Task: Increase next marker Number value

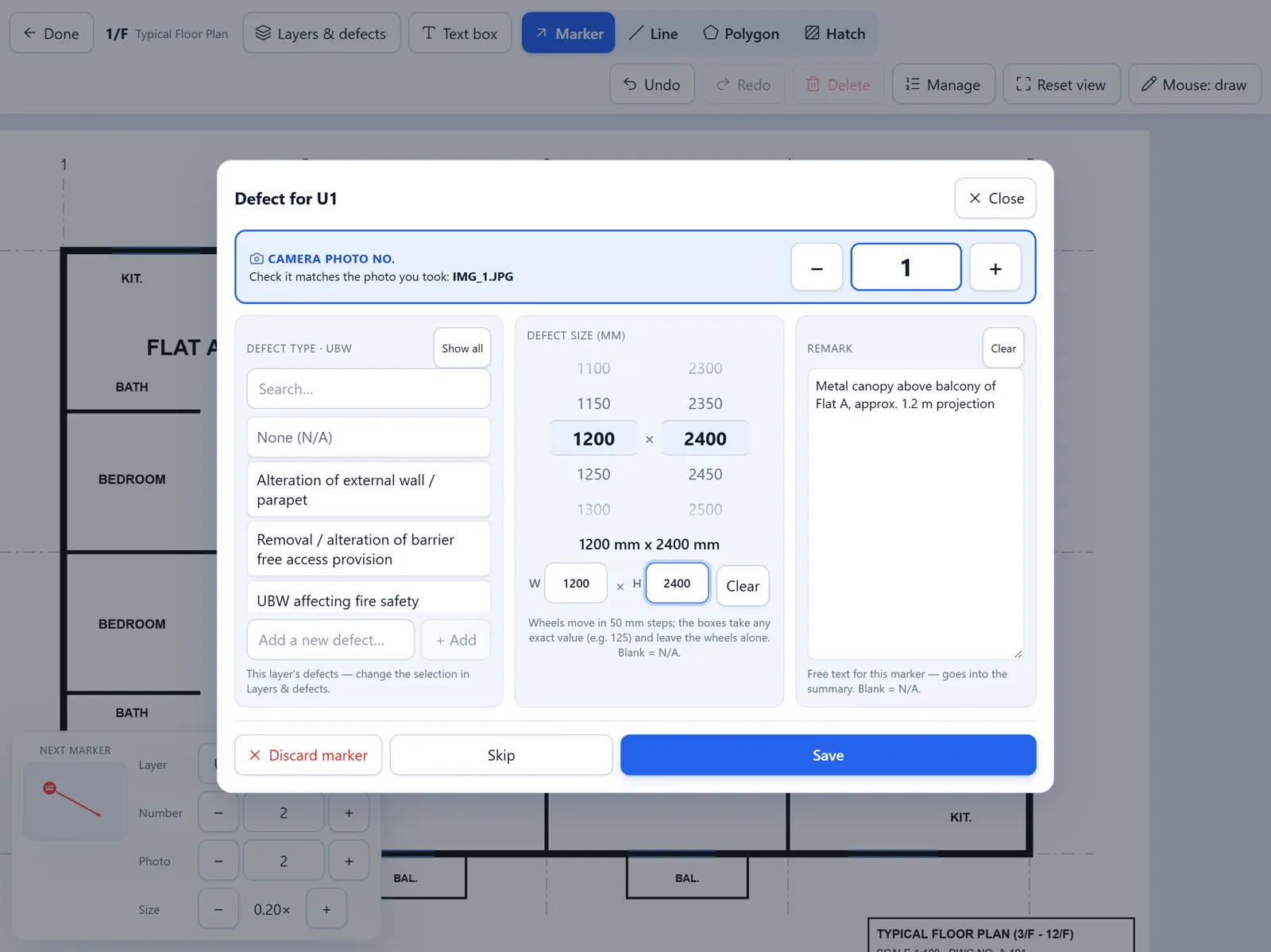Action: 349,813
